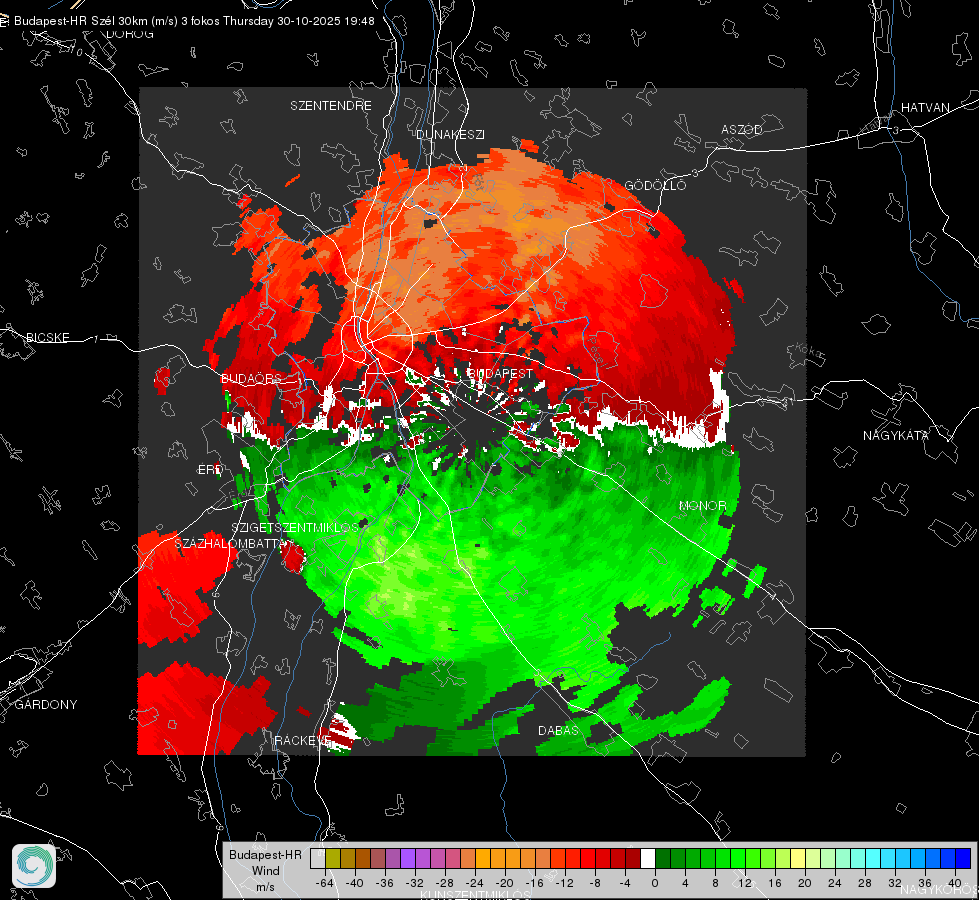Click the SZÁZHALOMBATTA map label

coord(229,543)
